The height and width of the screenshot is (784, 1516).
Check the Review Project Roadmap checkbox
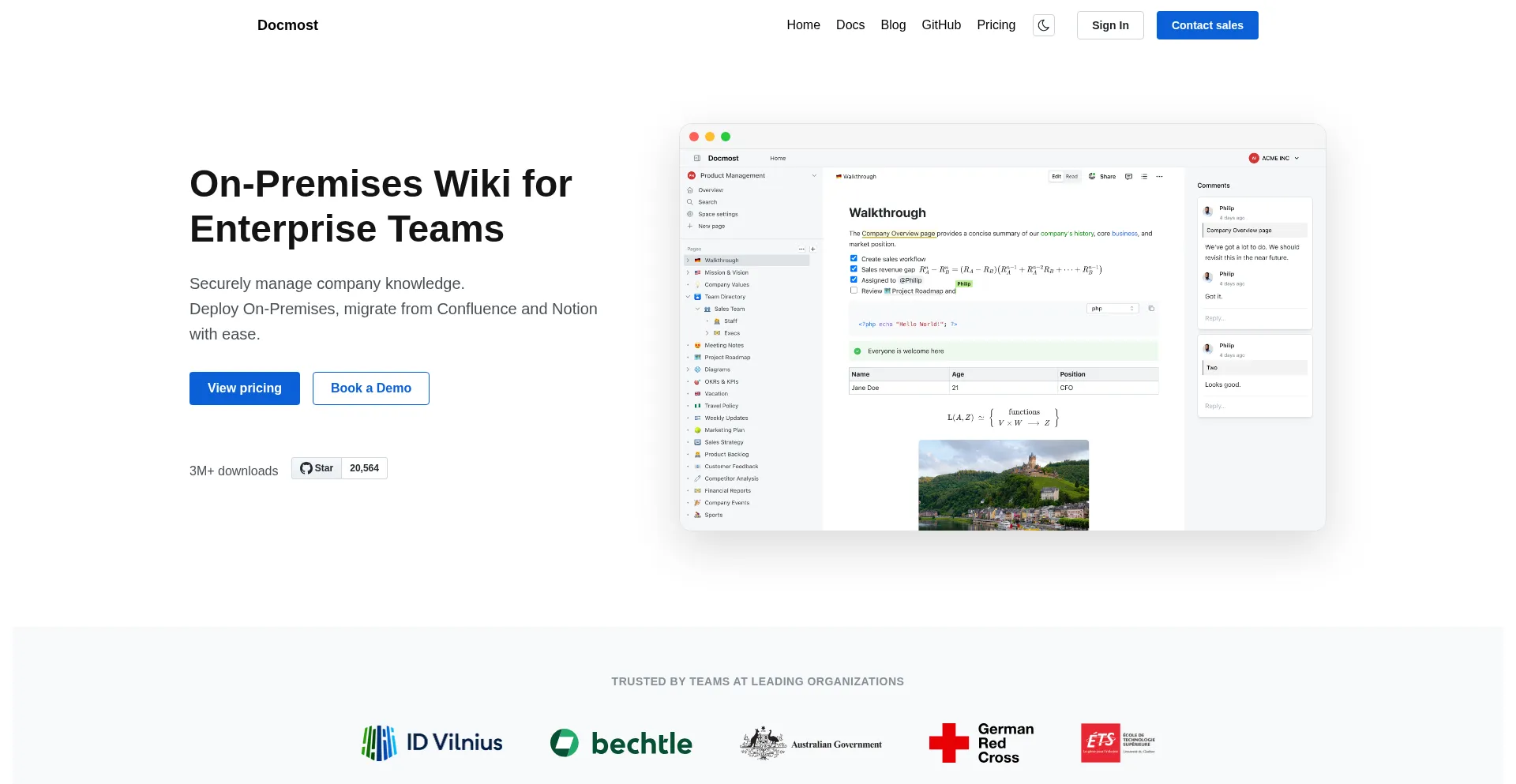(854, 291)
